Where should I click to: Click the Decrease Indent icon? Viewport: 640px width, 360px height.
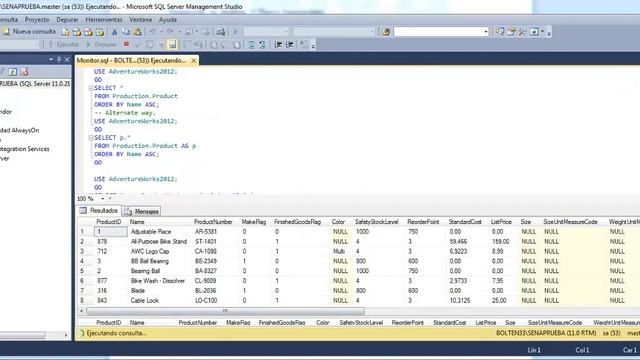pyautogui.click(x=278, y=44)
